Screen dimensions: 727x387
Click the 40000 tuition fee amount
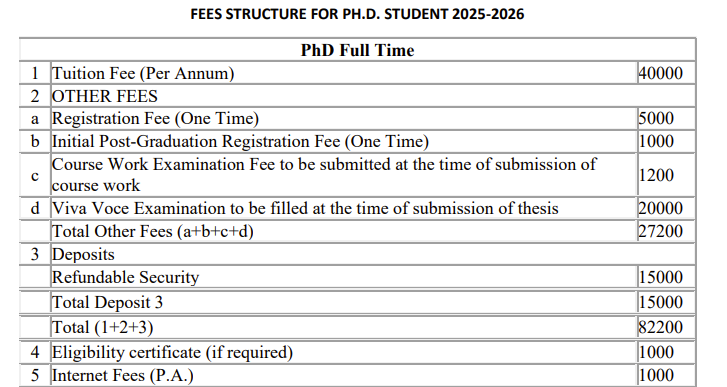click(x=661, y=73)
